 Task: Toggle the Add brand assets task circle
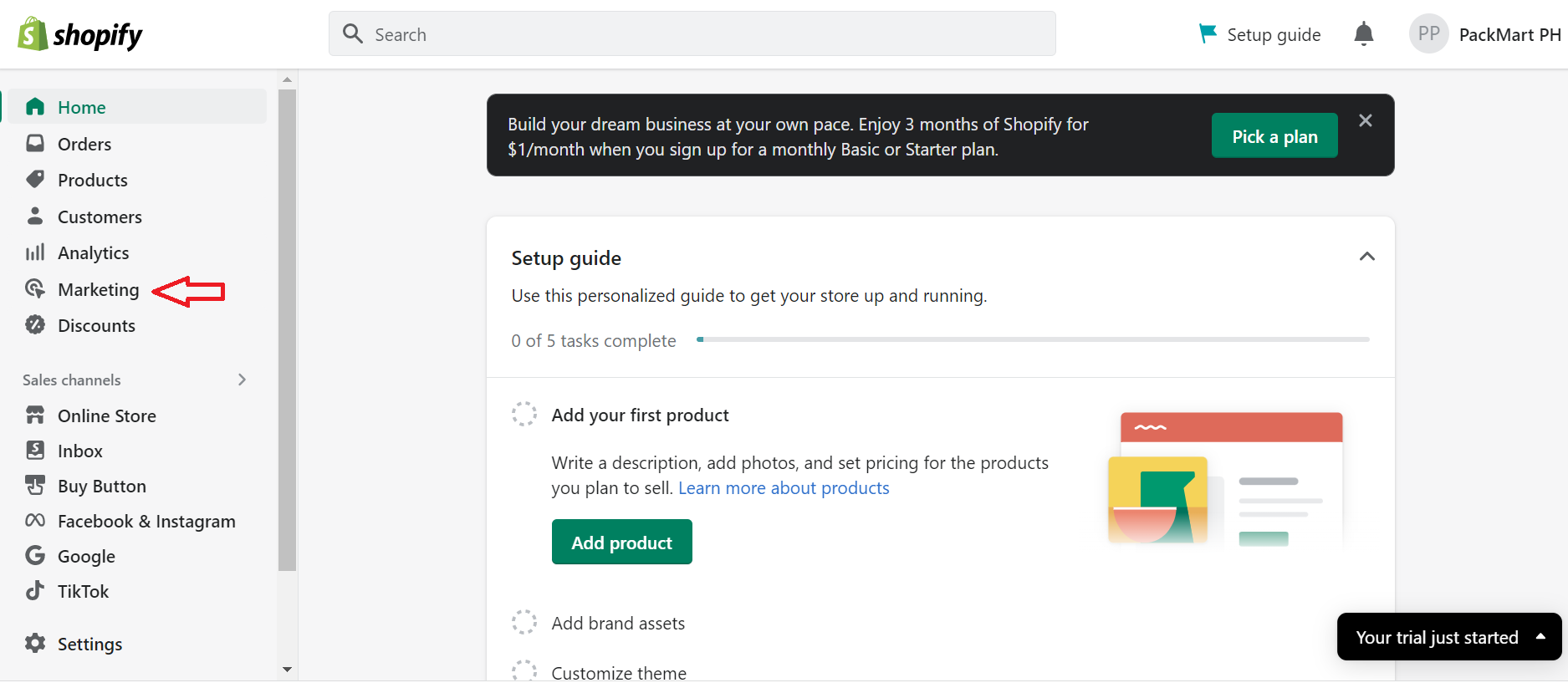click(x=524, y=623)
